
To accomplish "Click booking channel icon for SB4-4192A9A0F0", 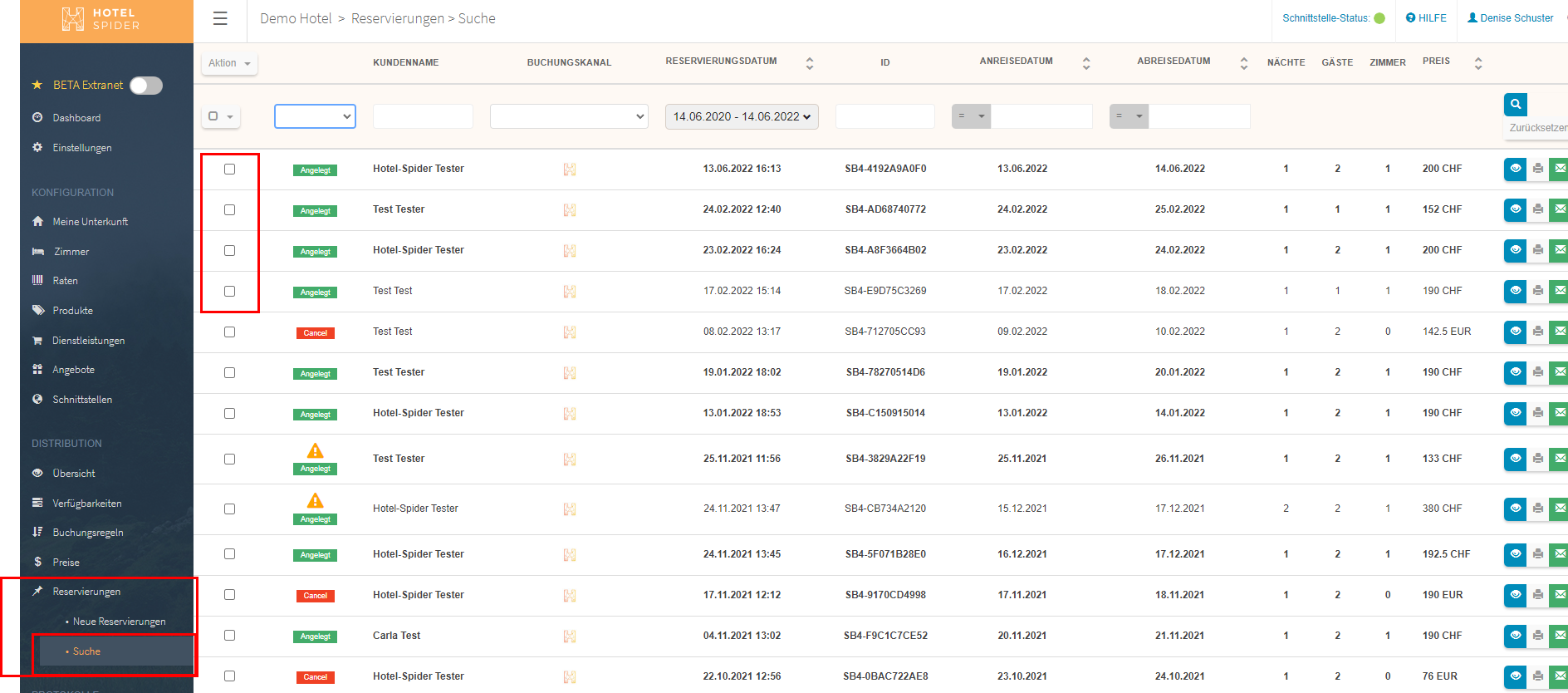I will point(569,170).
